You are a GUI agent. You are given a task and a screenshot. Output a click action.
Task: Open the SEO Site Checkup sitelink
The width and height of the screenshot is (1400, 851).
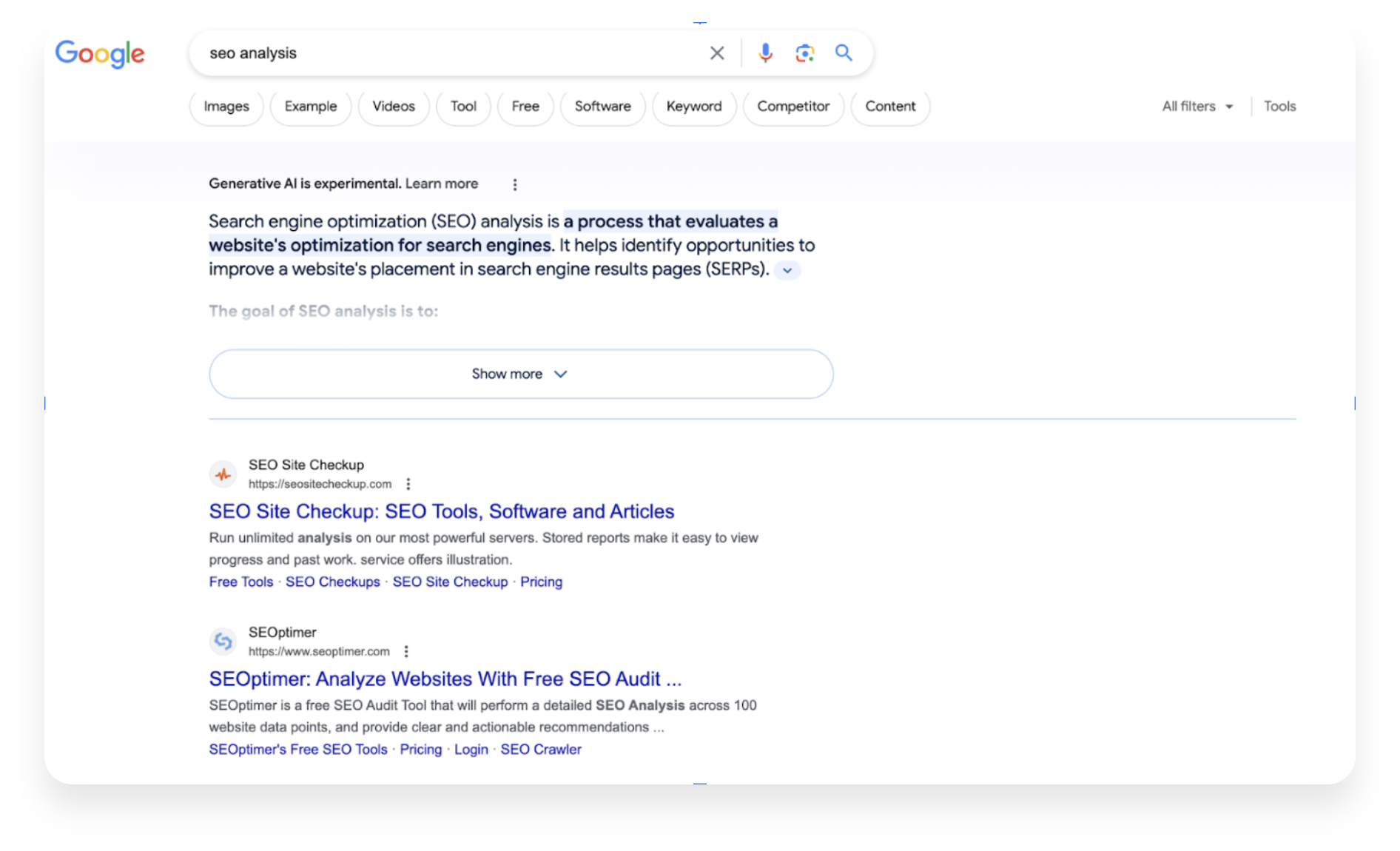pyautogui.click(x=450, y=582)
